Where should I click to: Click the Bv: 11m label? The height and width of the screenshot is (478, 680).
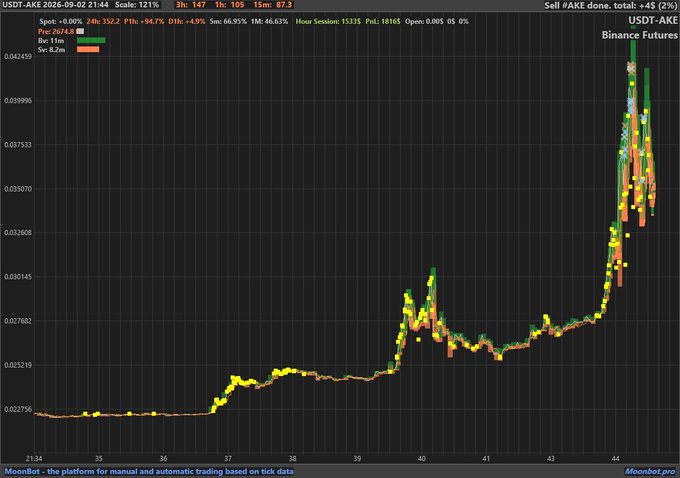51,41
